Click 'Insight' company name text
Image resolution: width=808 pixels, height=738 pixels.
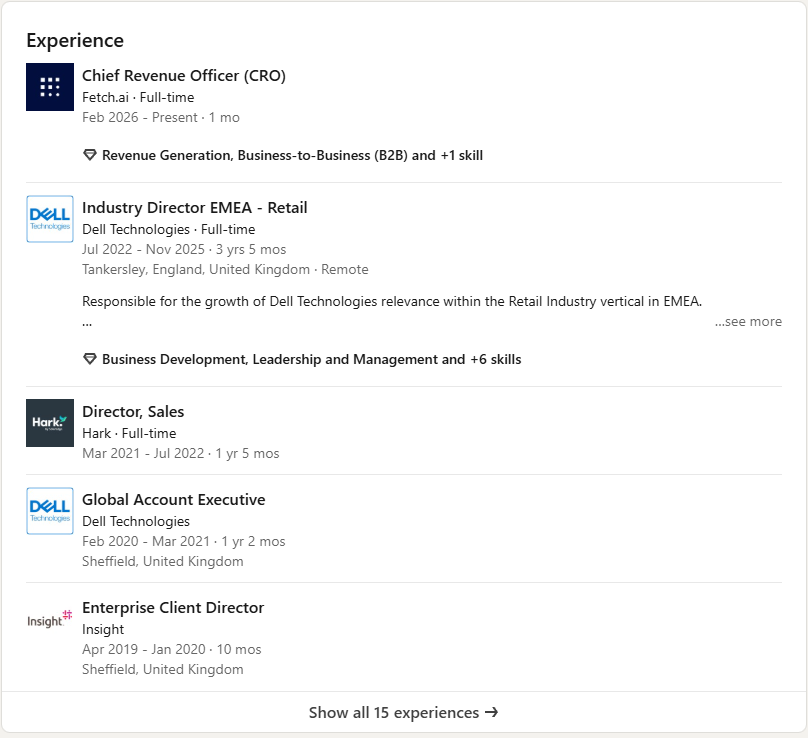click(x=103, y=630)
